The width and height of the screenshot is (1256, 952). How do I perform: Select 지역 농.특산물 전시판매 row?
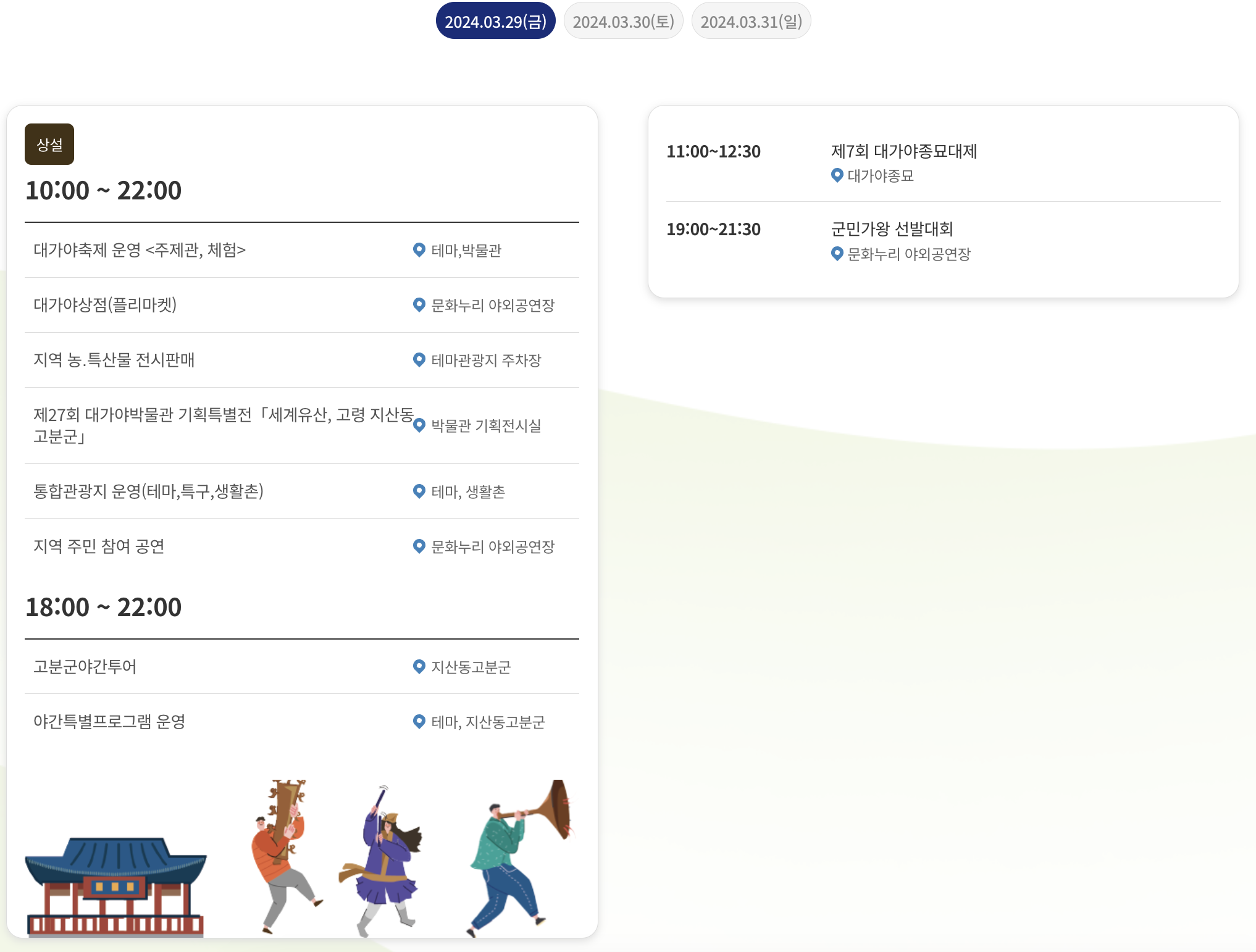pyautogui.click(x=114, y=360)
